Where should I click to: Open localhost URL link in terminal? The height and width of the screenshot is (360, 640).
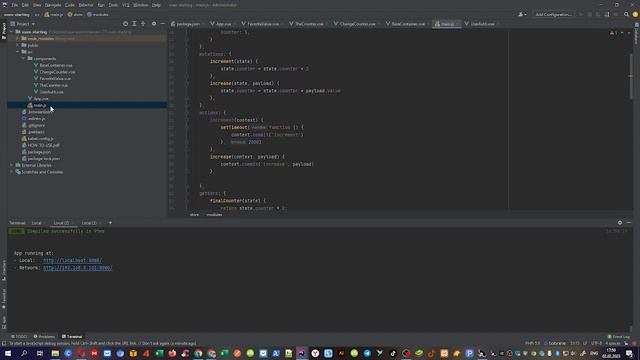[73, 260]
